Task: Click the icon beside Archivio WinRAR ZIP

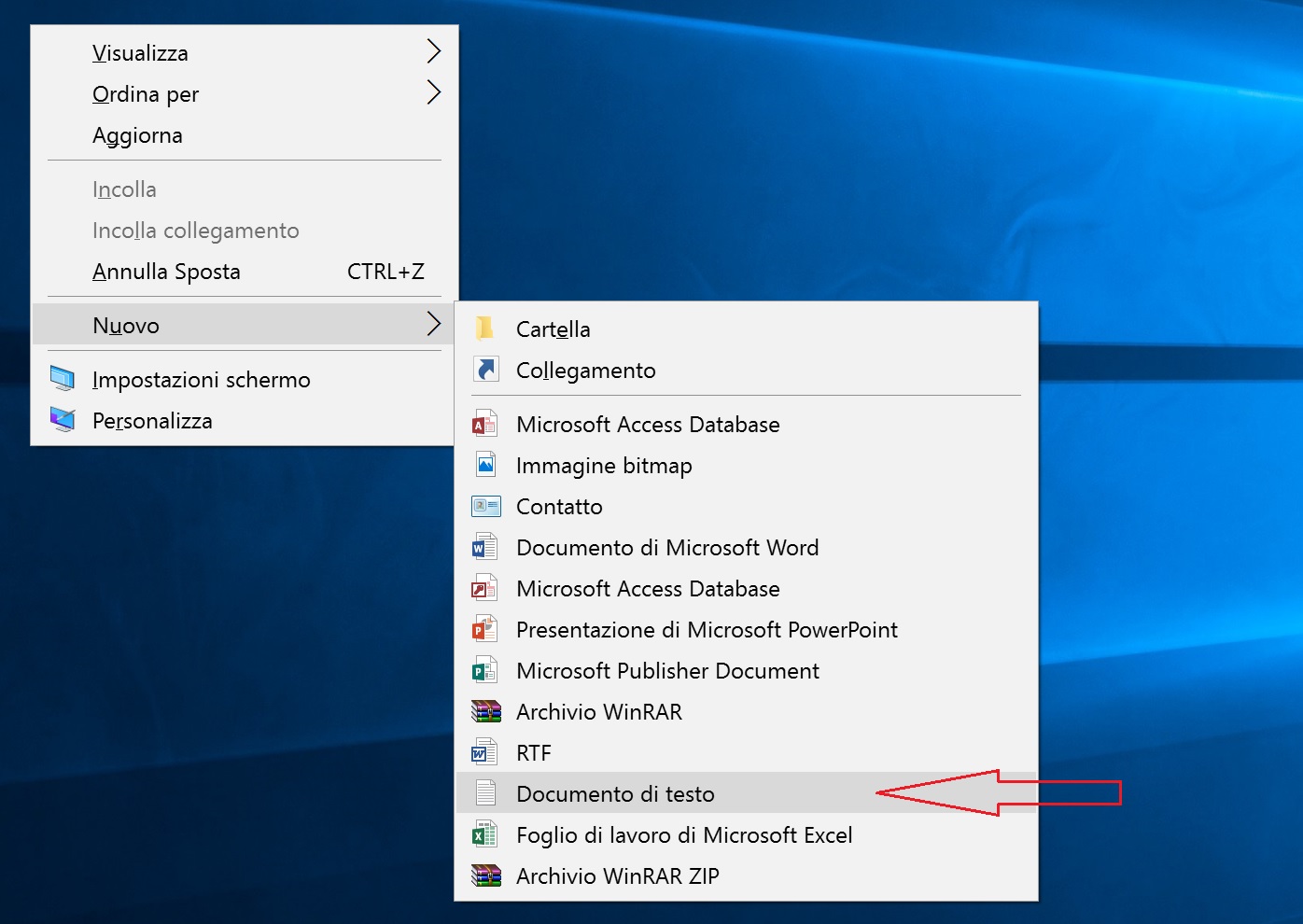Action: (486, 875)
